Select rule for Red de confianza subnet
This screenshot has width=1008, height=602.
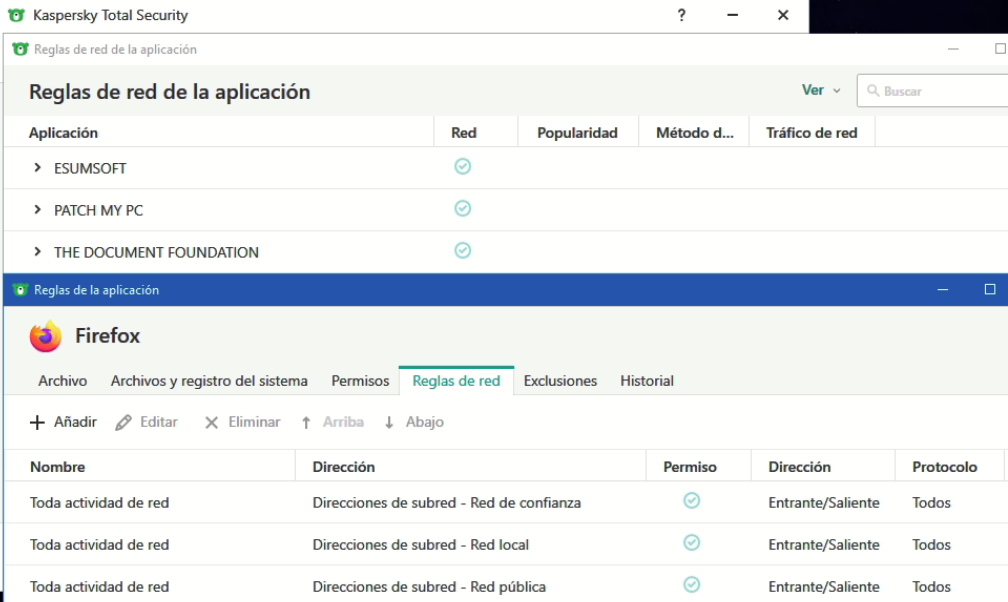[x=505, y=502]
